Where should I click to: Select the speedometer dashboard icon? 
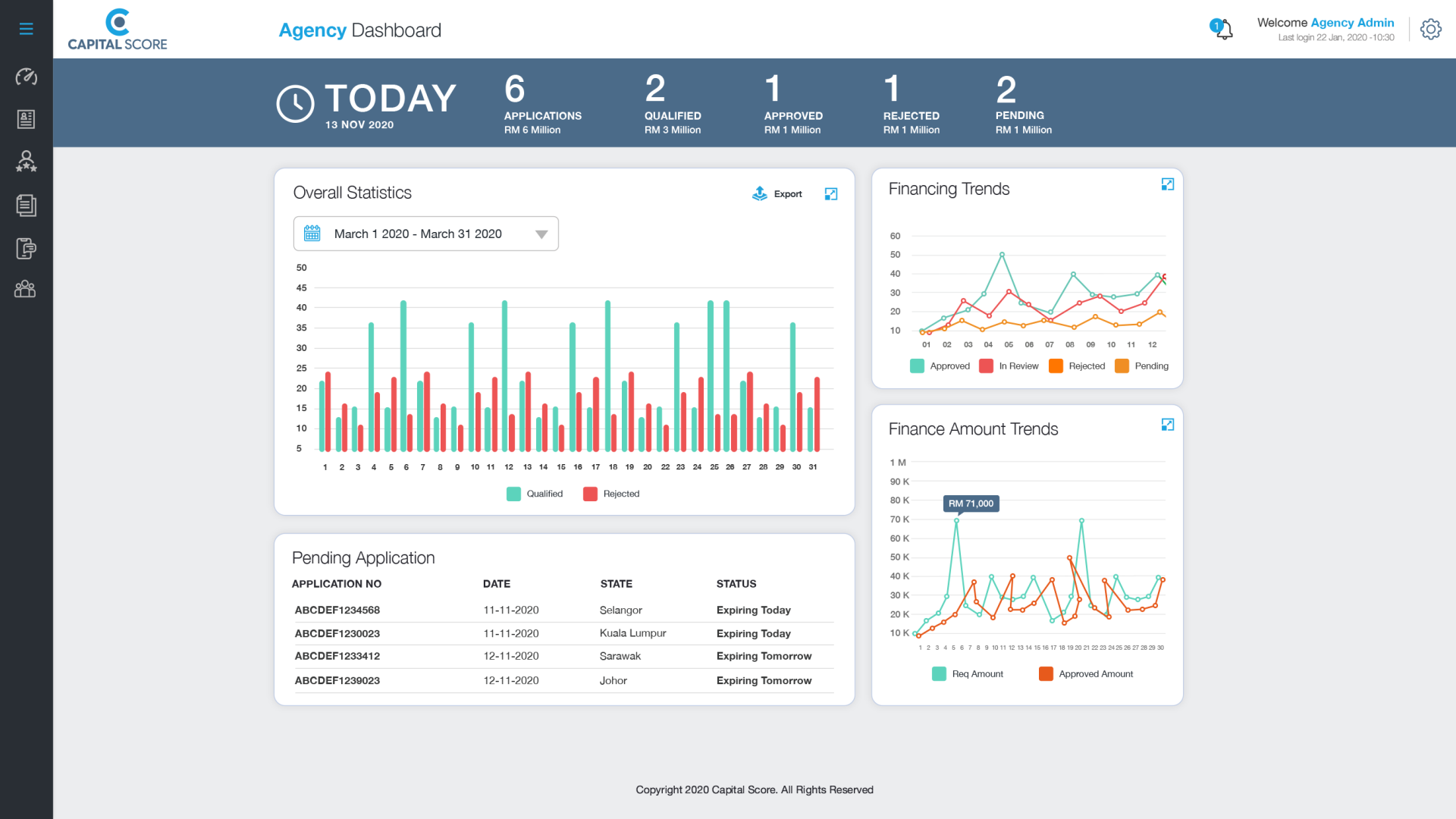click(x=26, y=77)
